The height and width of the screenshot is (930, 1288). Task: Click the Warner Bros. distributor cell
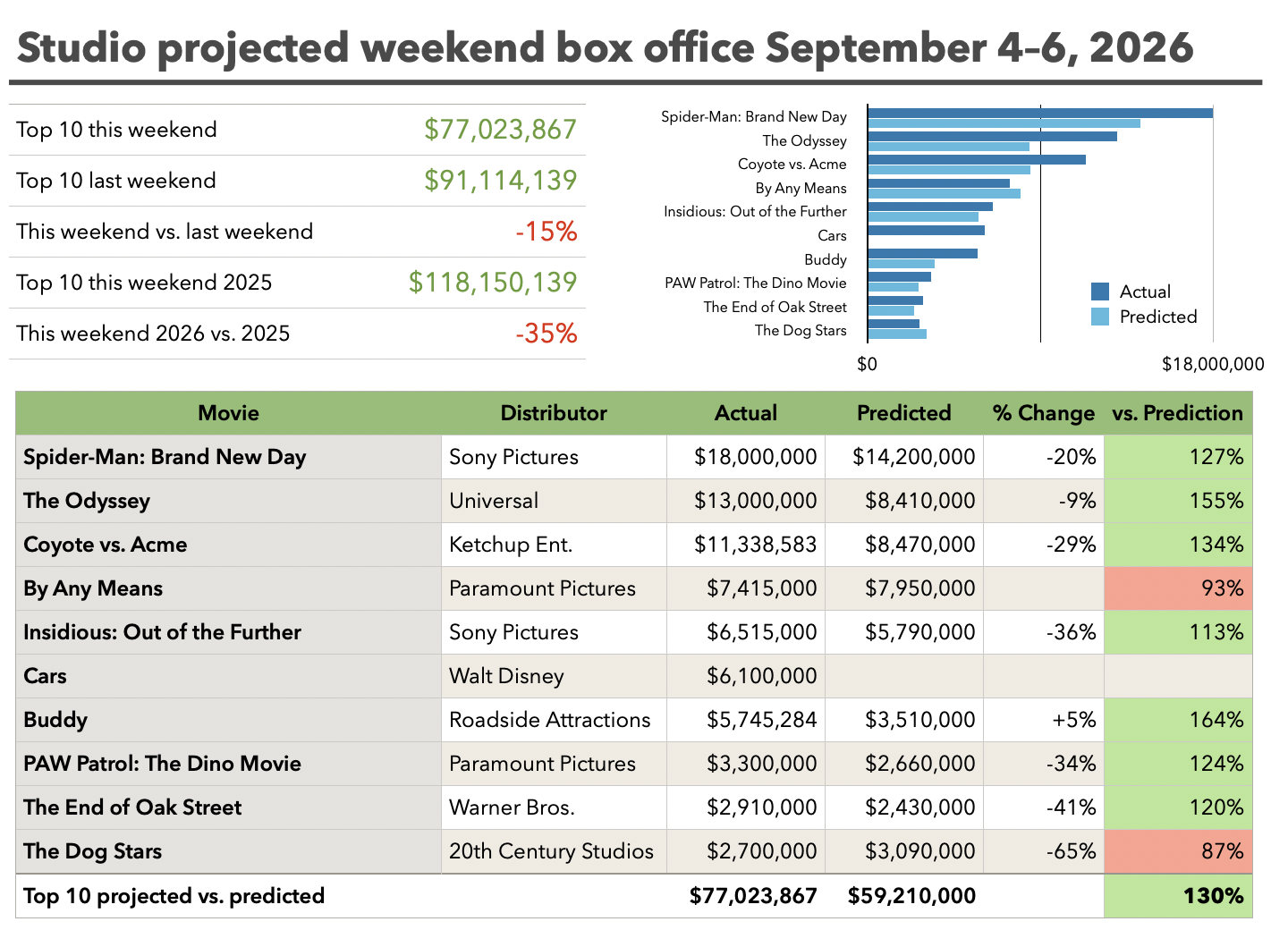(554, 807)
